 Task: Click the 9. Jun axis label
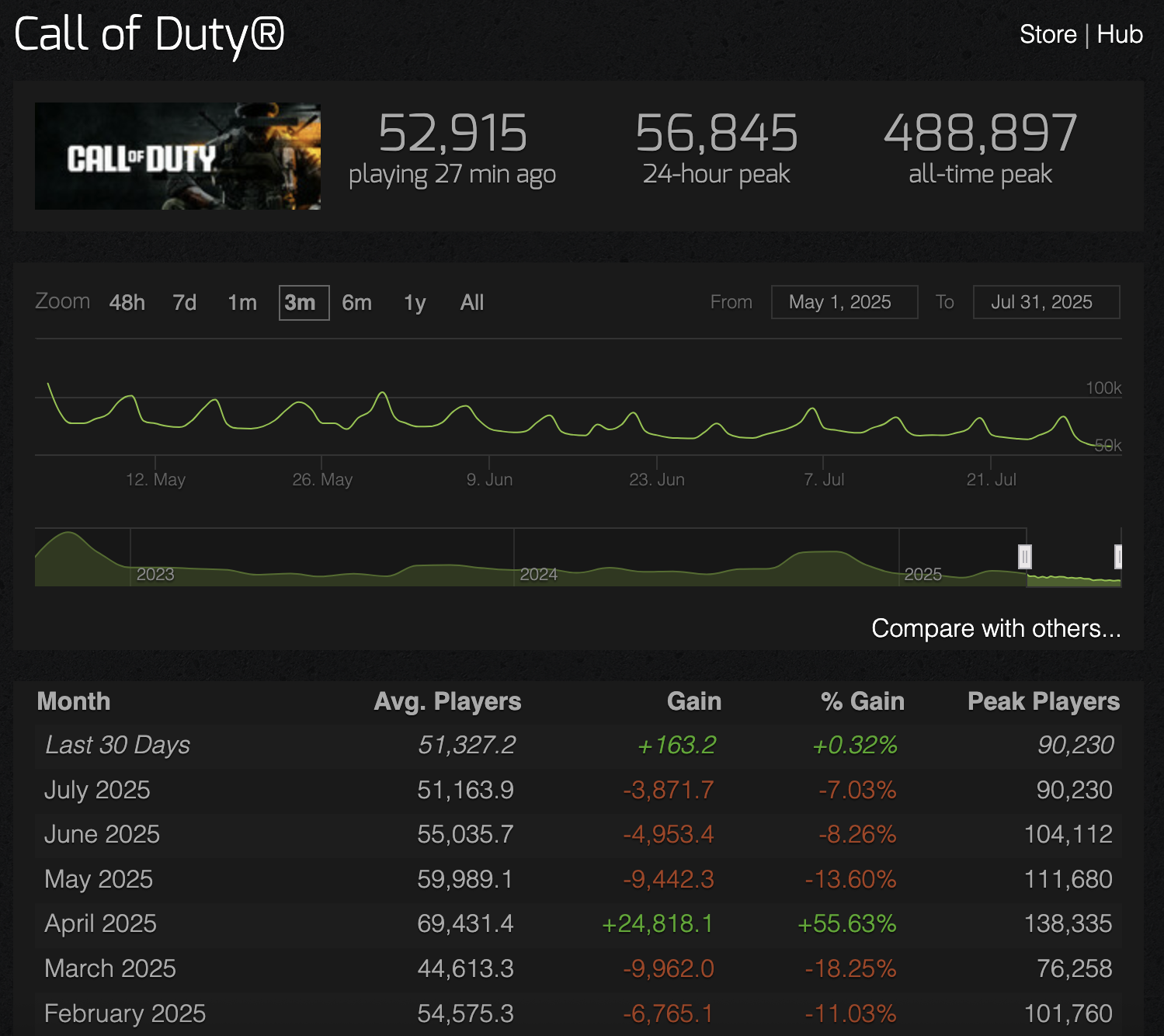click(x=489, y=479)
